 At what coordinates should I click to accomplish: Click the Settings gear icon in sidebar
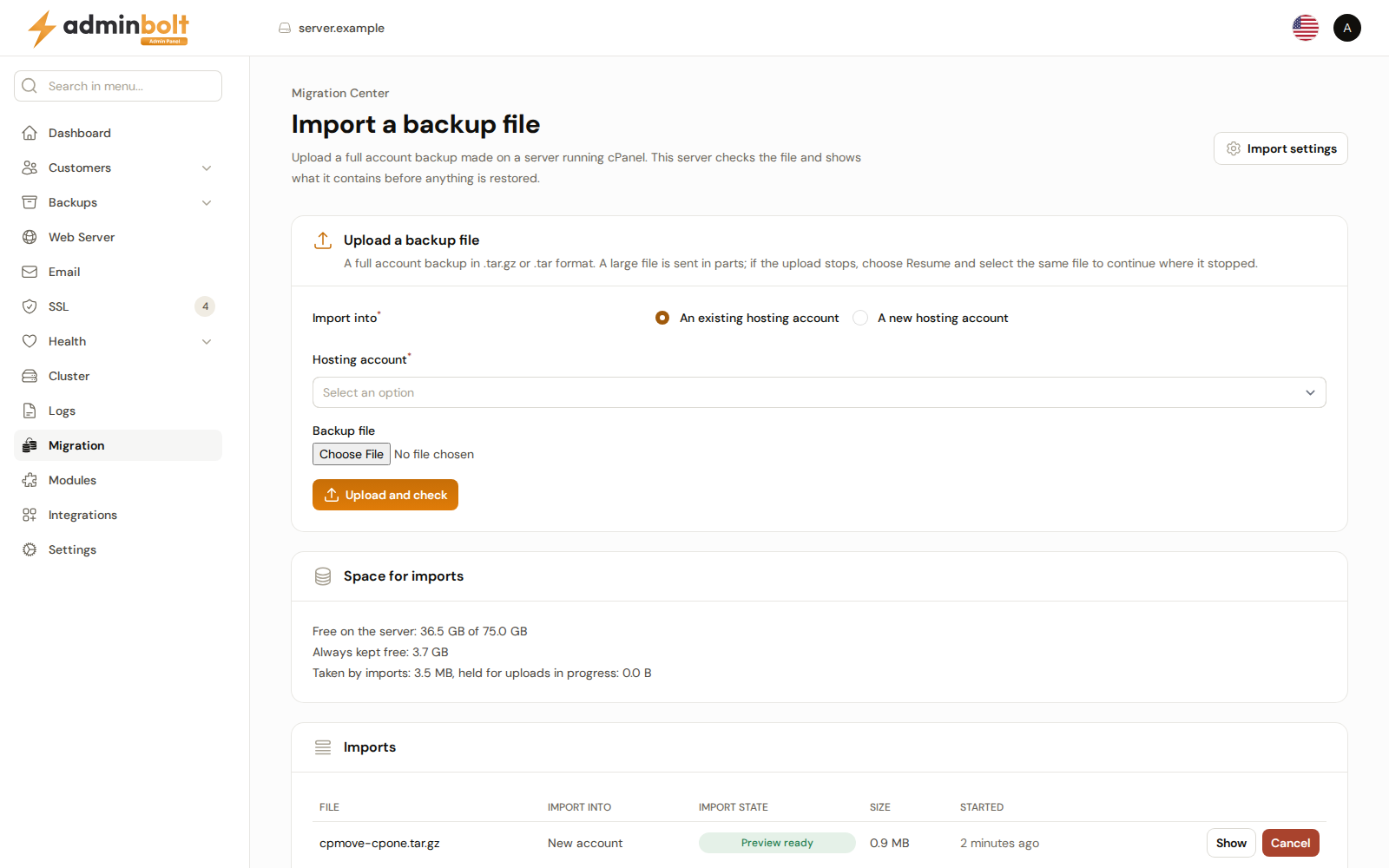[x=30, y=549]
